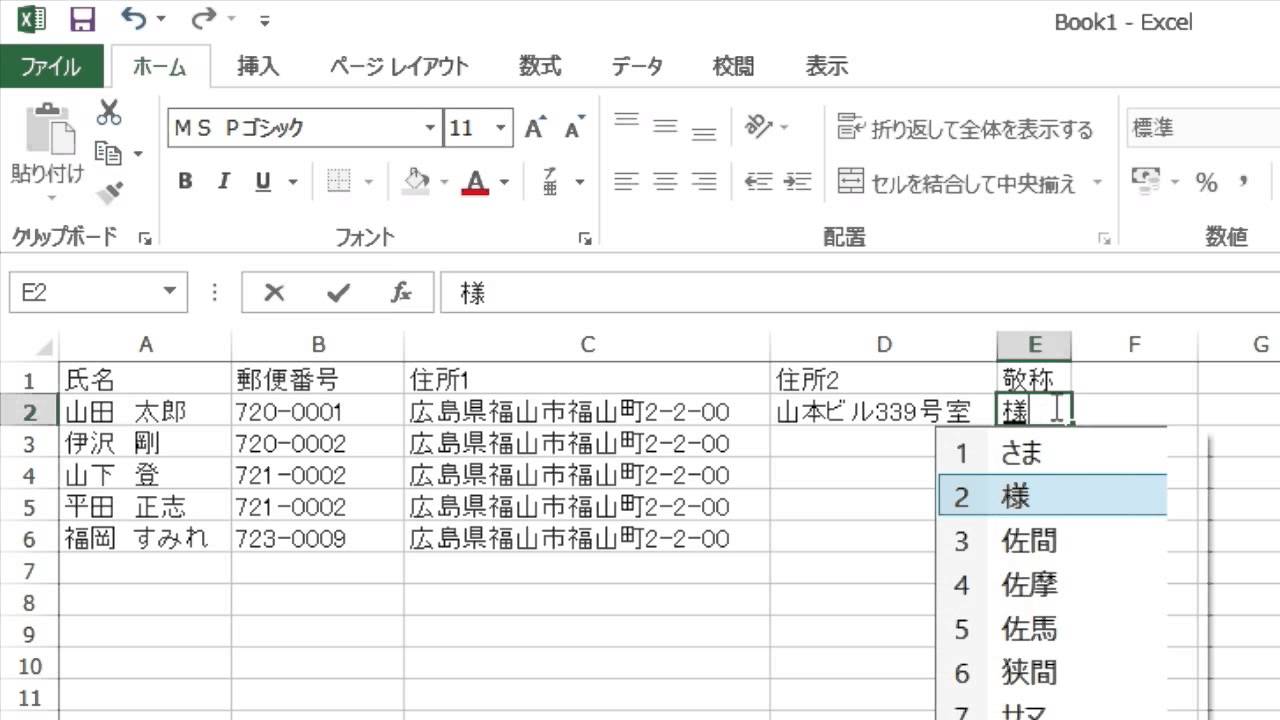Open Alignment dialog launcher in 配置 group
The height and width of the screenshot is (720, 1280).
[1105, 238]
